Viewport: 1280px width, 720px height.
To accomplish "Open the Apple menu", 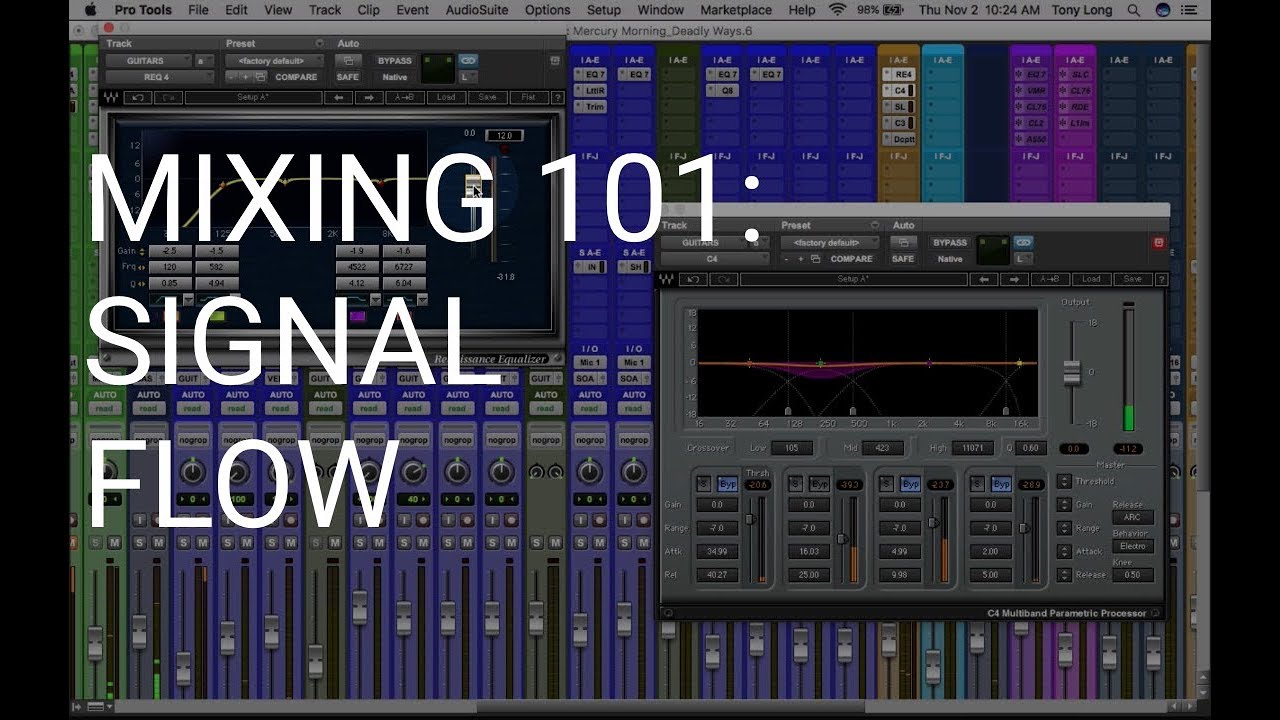I will (91, 10).
